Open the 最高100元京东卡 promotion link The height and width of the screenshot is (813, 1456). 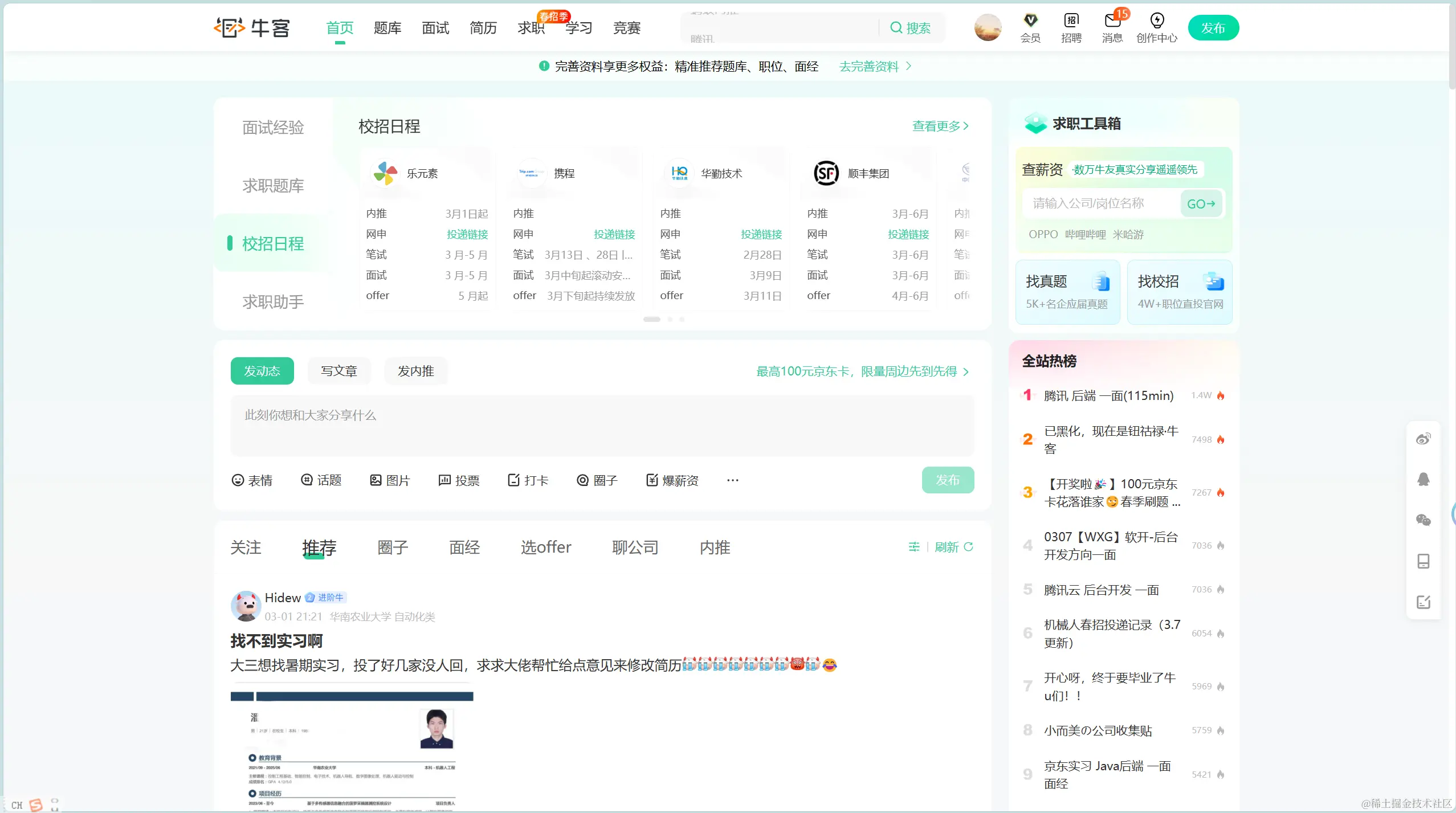(862, 371)
